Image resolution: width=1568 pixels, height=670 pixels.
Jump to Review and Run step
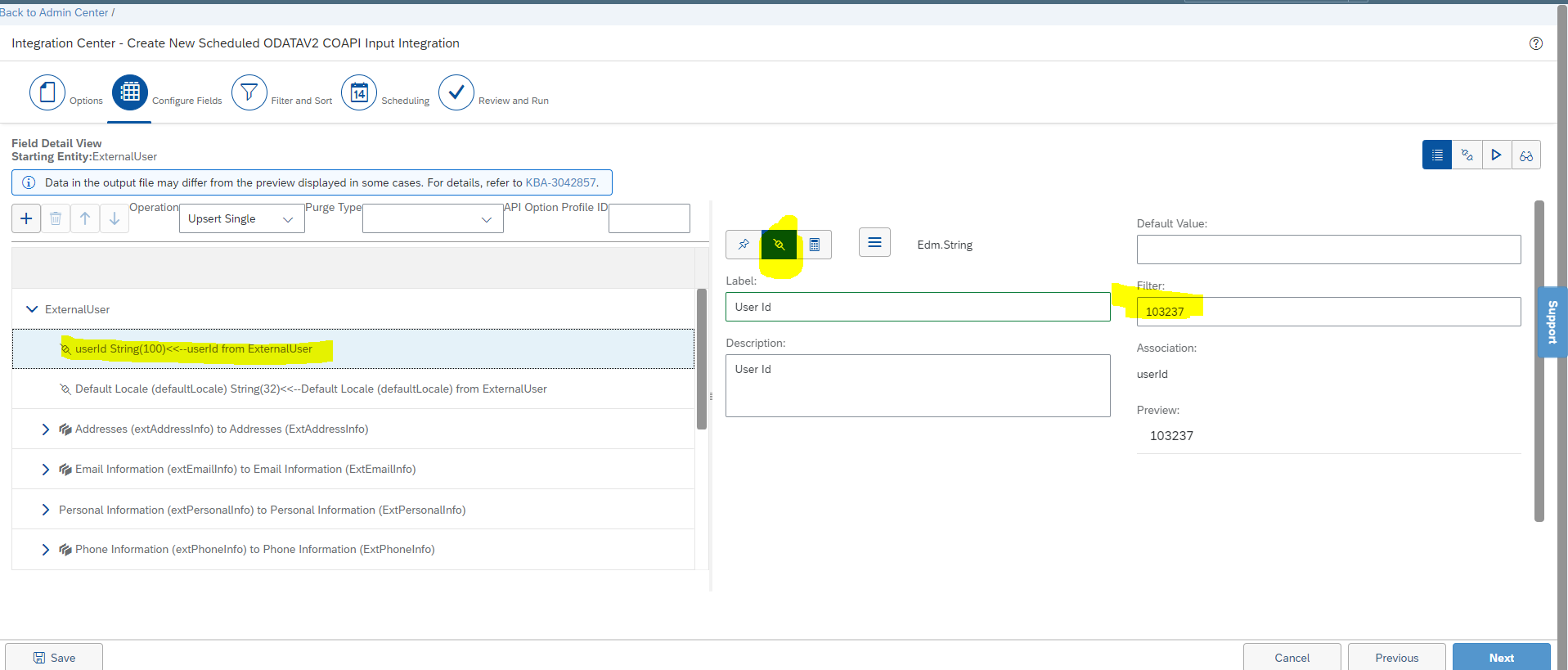click(x=456, y=92)
